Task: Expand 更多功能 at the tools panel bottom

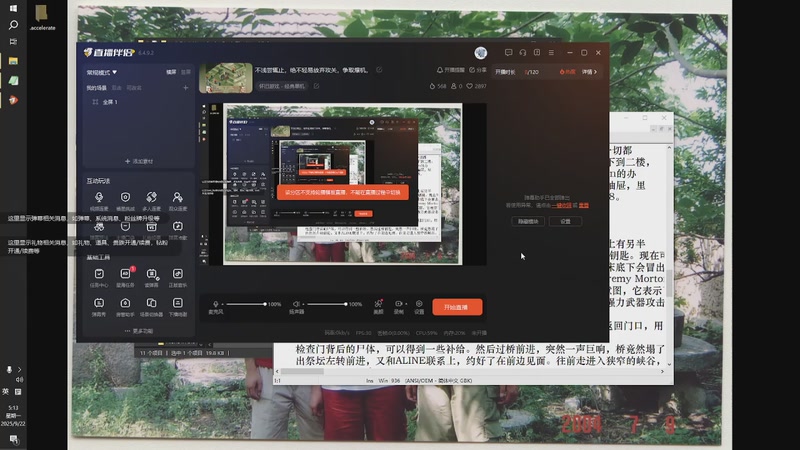Action: [x=139, y=331]
